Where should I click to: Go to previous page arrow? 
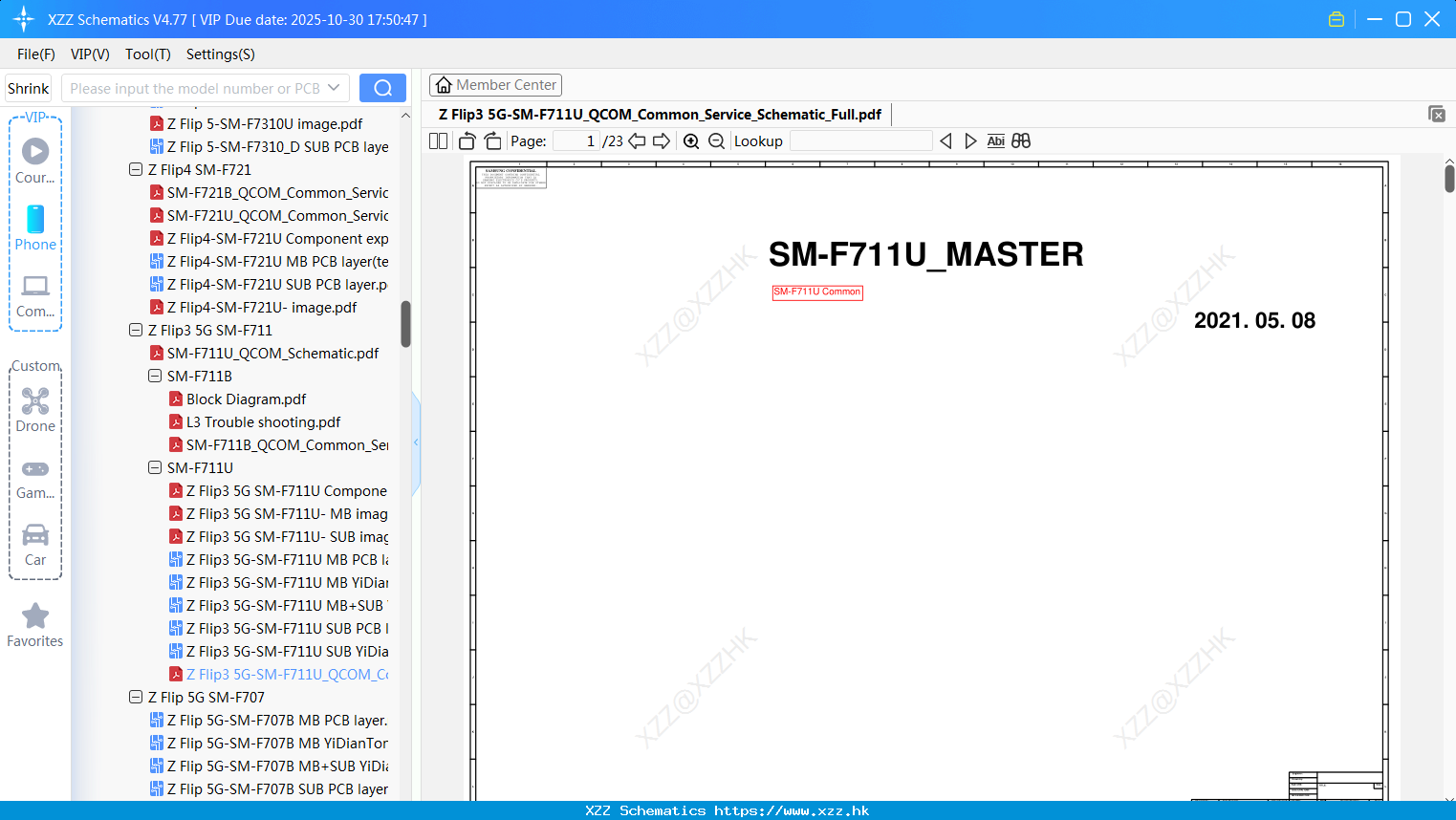637,140
